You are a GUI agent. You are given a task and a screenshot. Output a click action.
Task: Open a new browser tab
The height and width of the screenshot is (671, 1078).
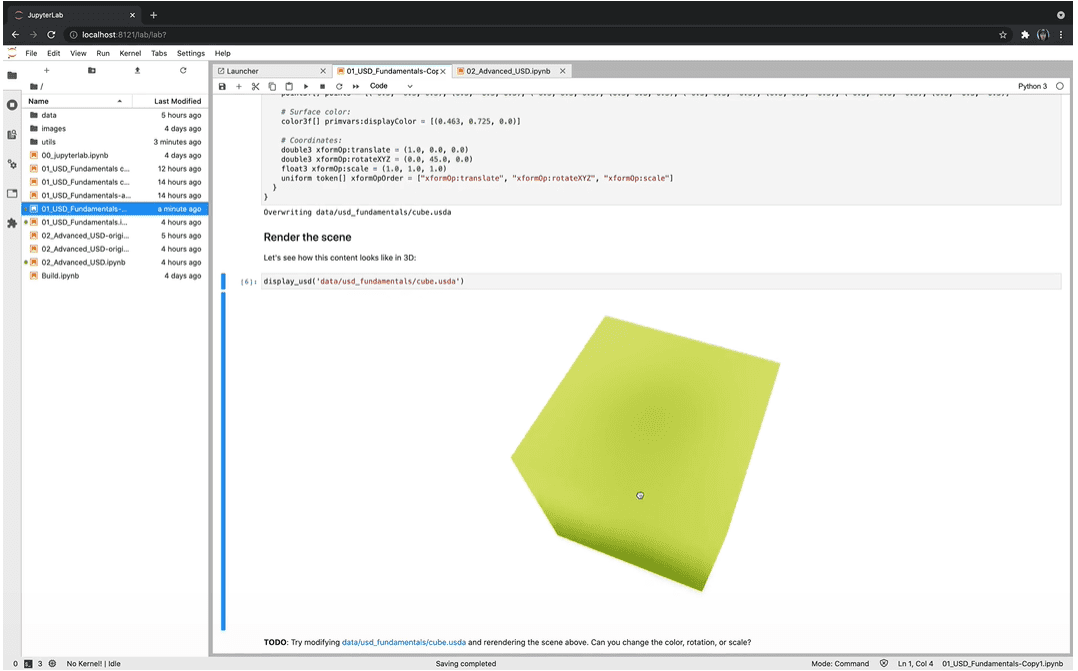(x=153, y=15)
